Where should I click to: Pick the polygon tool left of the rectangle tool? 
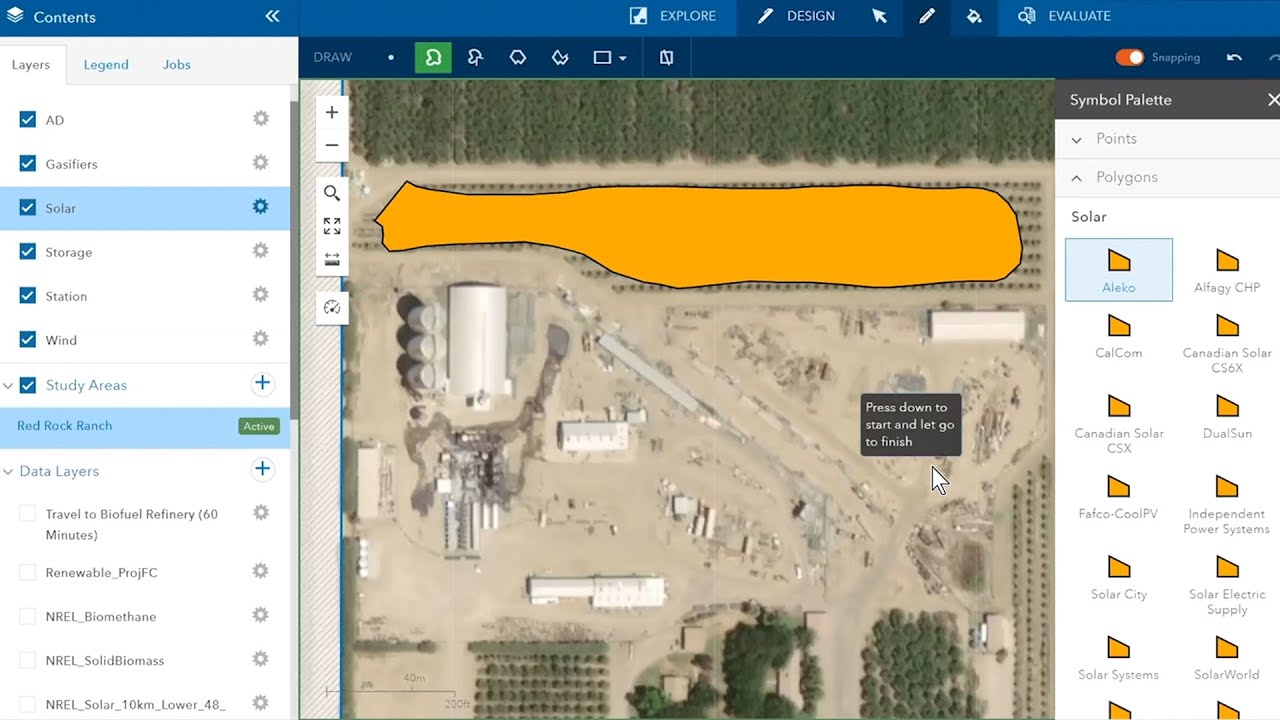560,58
